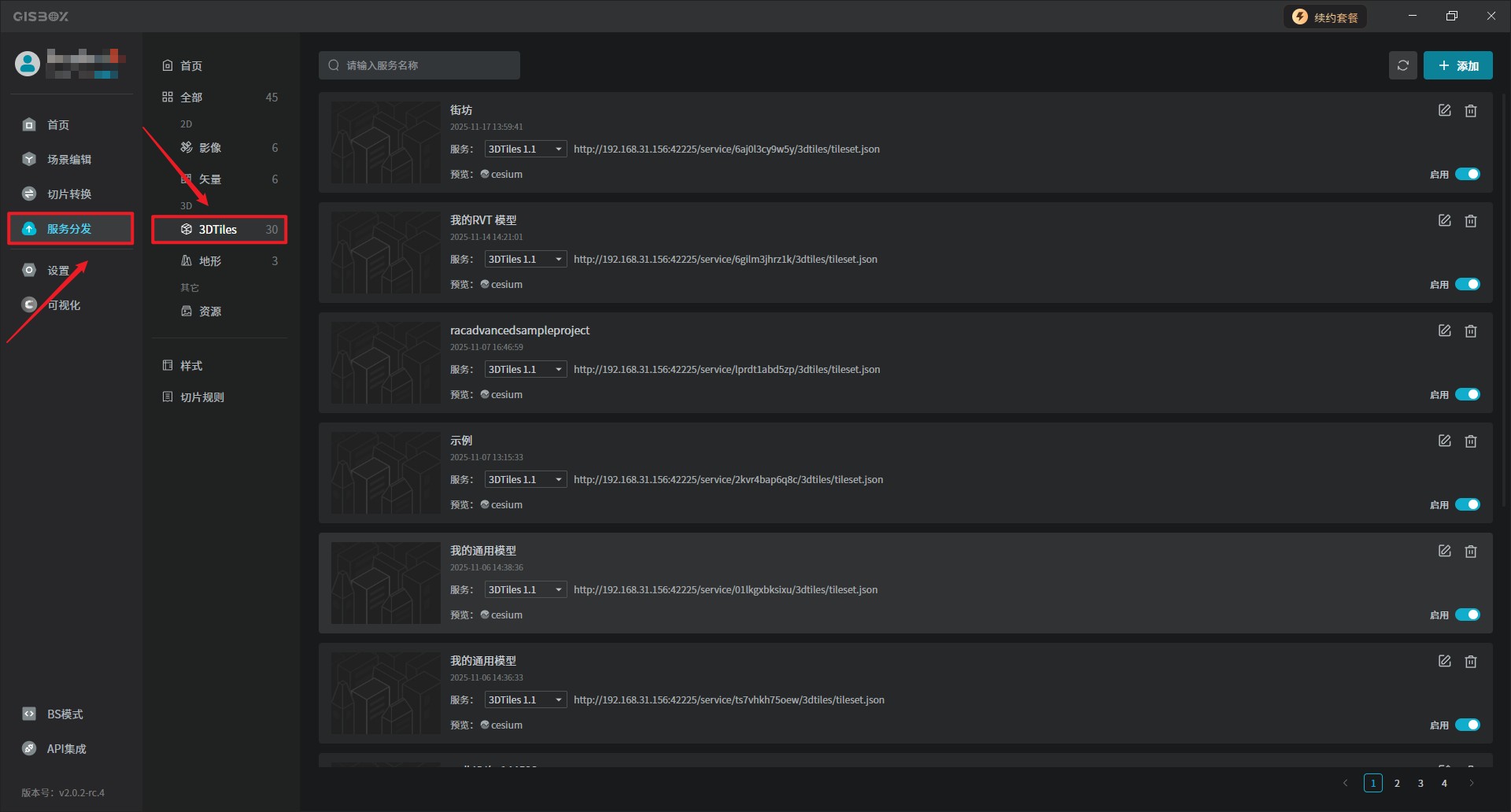The image size is (1511, 812).
Task: Go to page 2 of the service list
Action: click(1397, 784)
